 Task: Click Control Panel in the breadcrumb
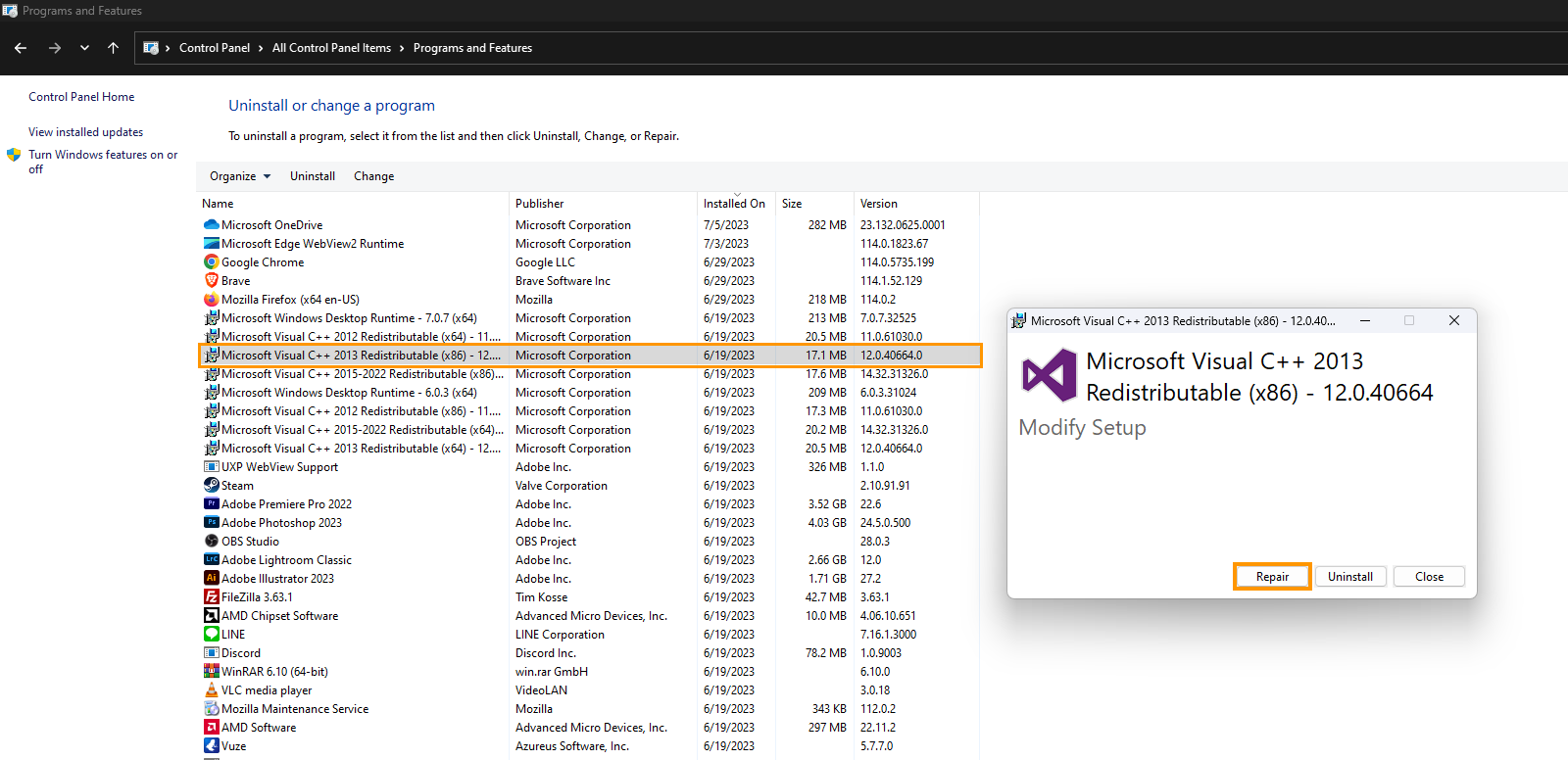(215, 48)
